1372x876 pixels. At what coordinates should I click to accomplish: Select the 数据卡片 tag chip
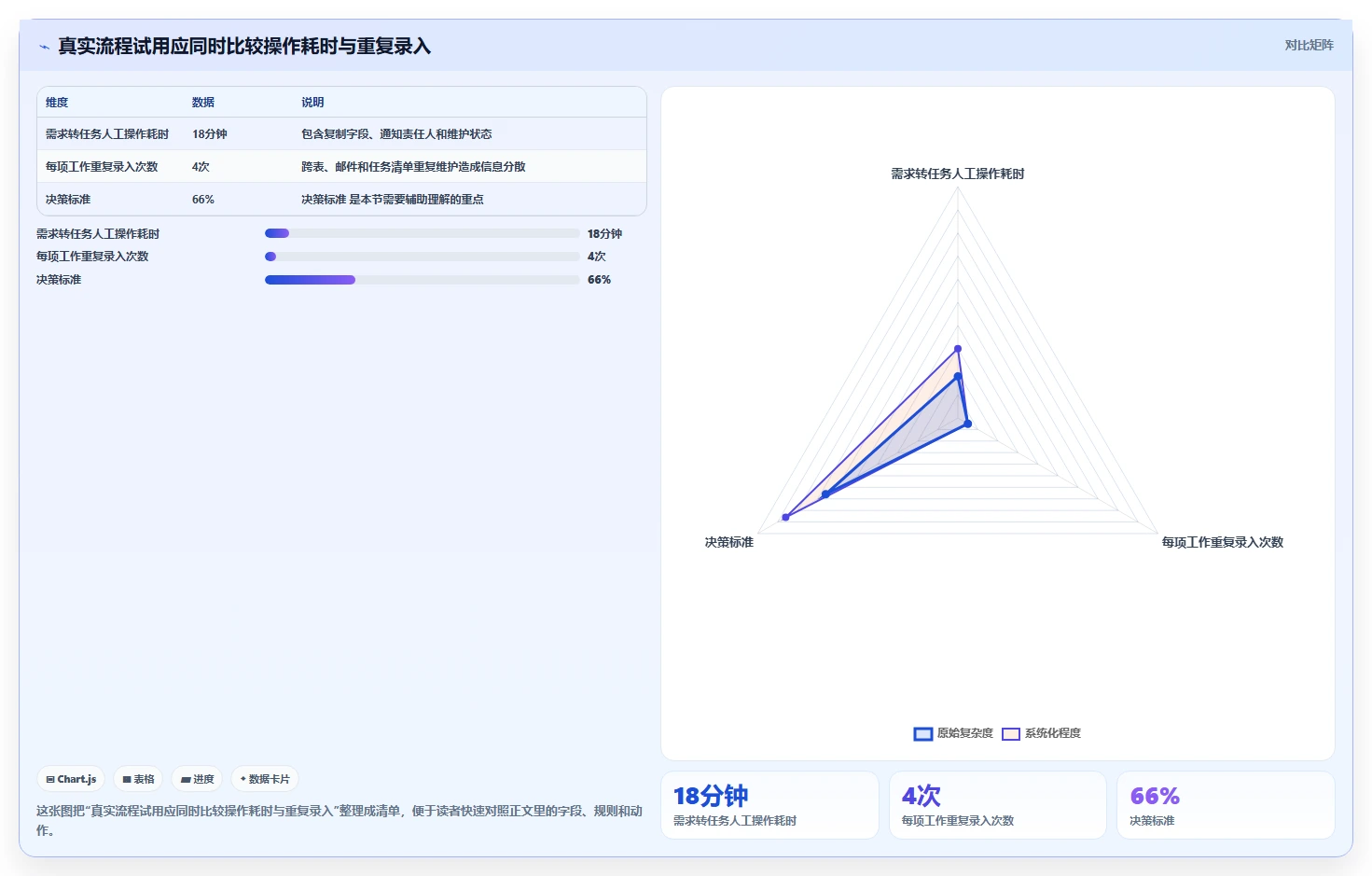(265, 779)
